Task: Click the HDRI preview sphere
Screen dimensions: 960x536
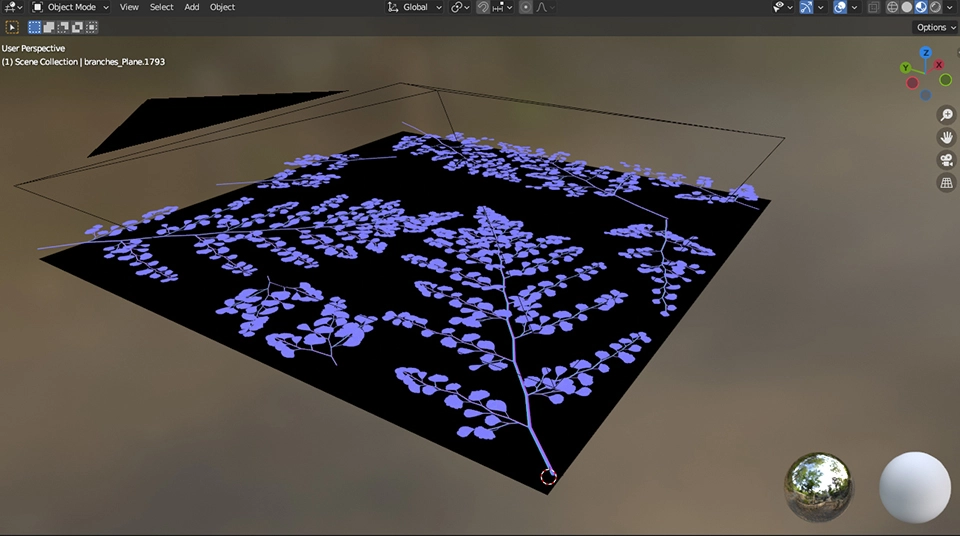Action: click(x=819, y=487)
